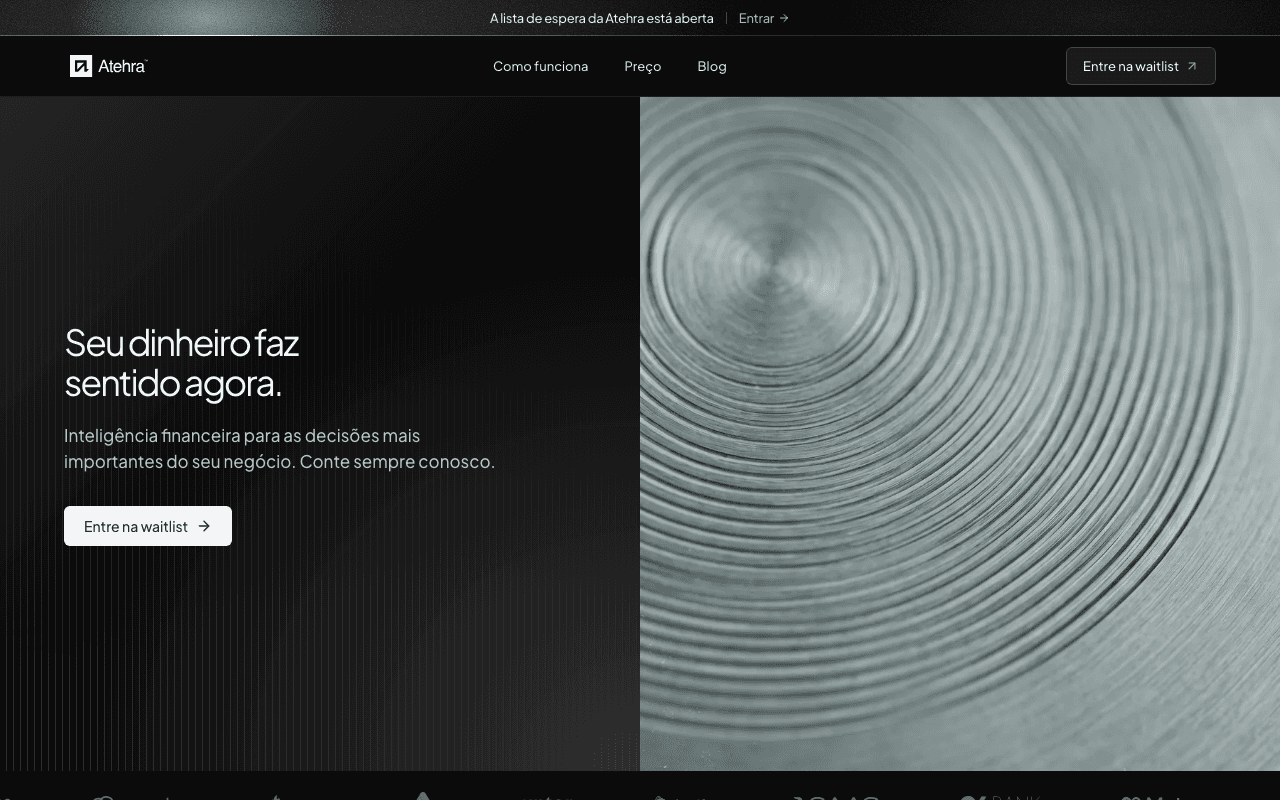Go to the "Como funciona" page
This screenshot has width=1280, height=800.
coord(540,66)
